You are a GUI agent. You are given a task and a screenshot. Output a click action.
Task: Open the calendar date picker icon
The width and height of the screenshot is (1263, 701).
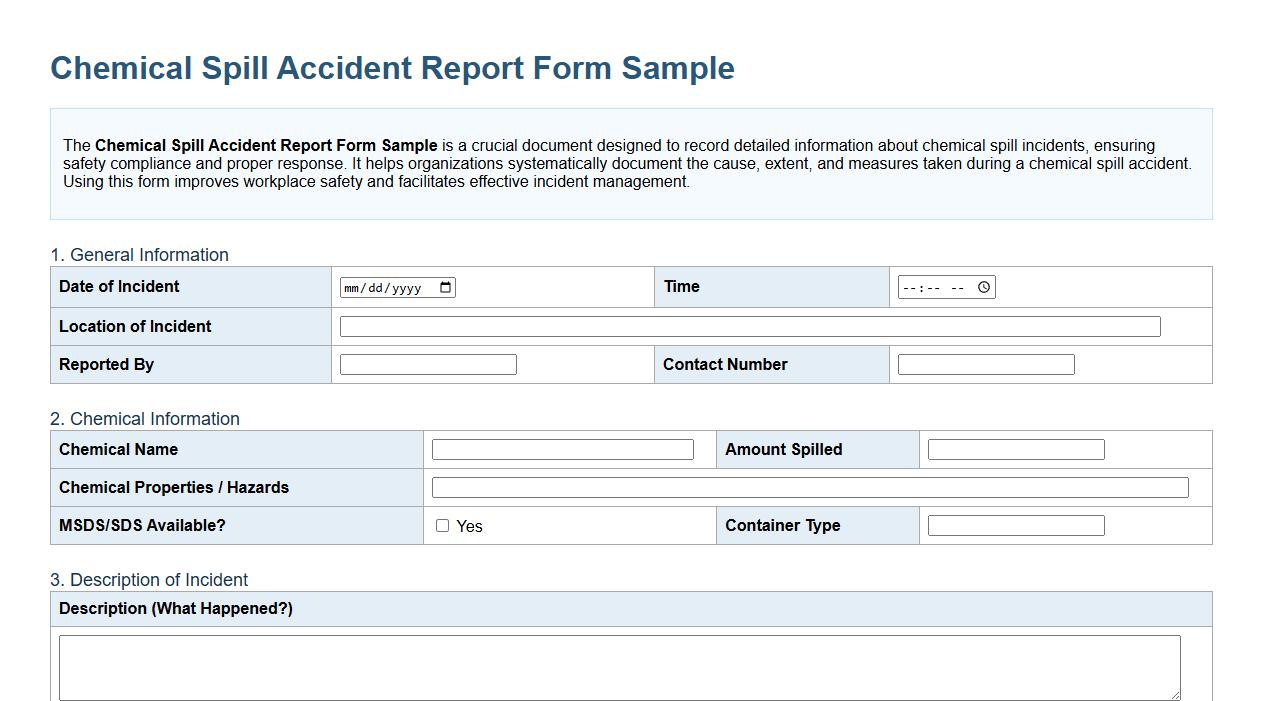click(x=446, y=287)
